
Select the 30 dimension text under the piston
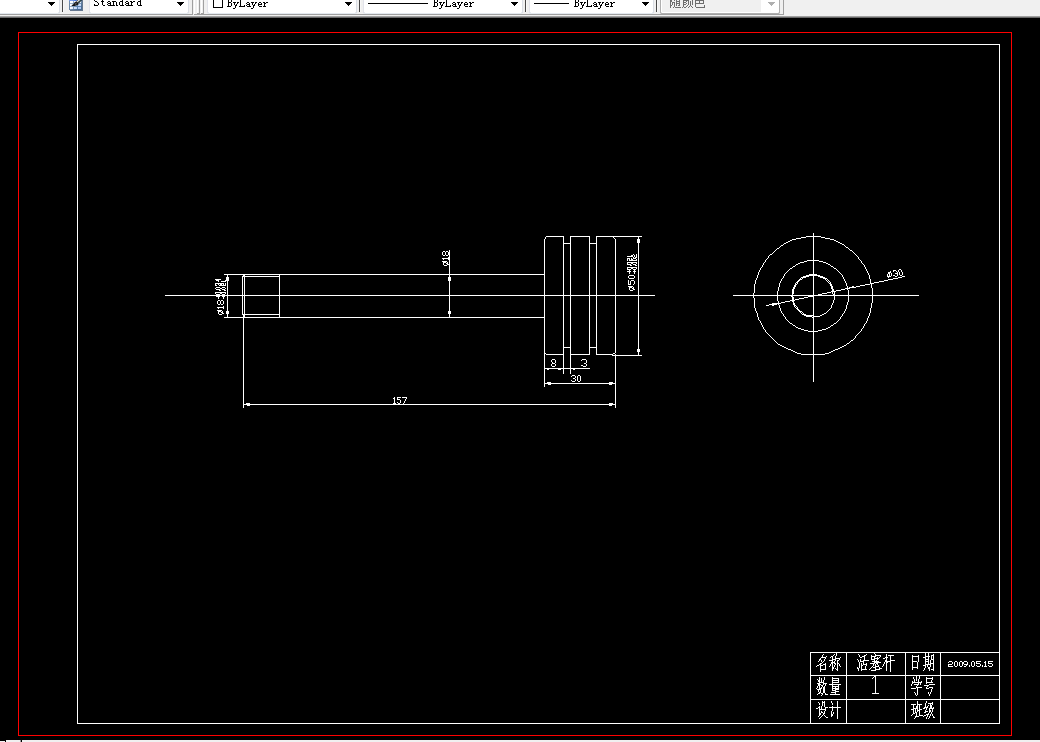(x=575, y=378)
